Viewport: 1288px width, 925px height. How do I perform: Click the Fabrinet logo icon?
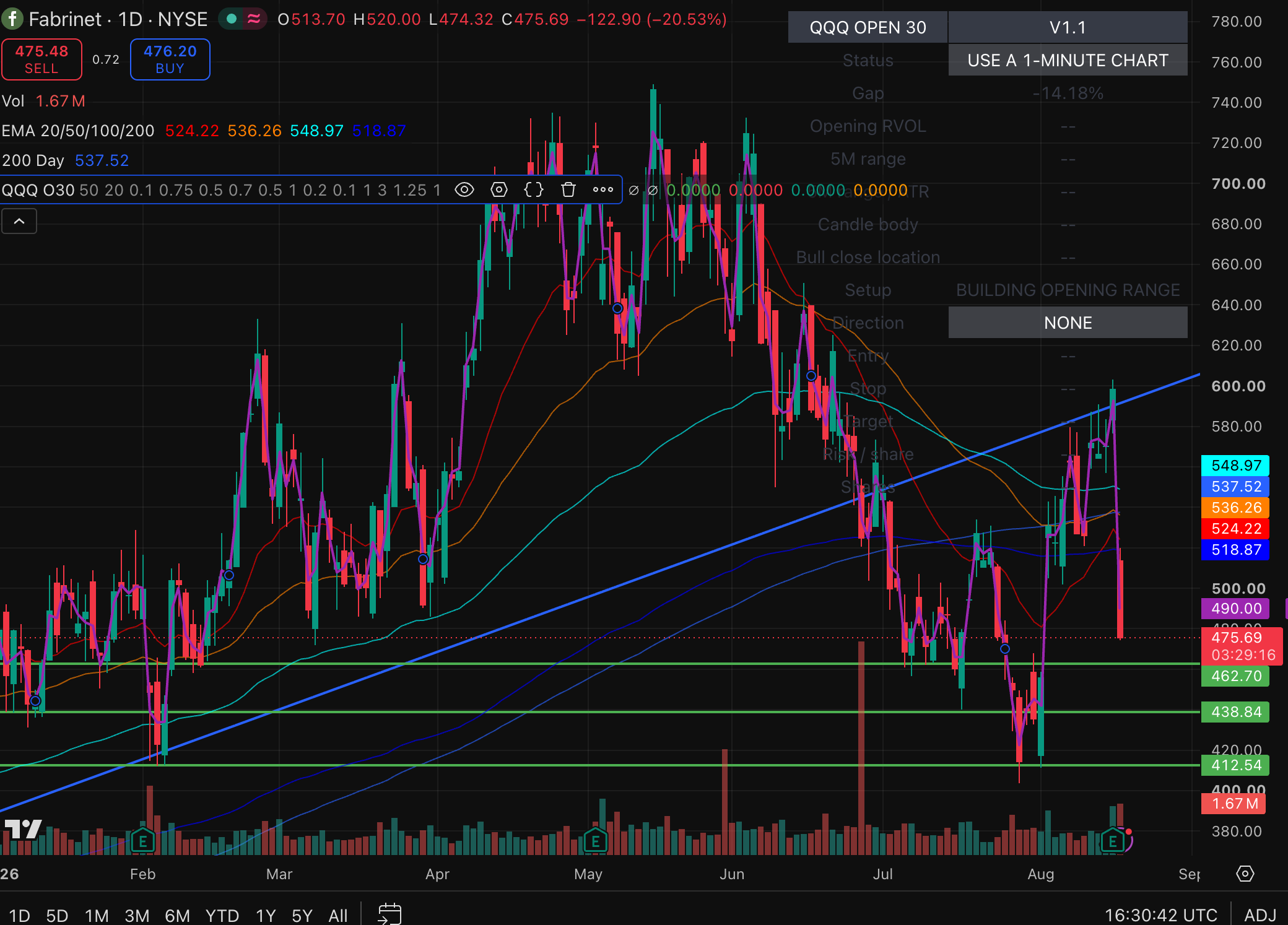[12, 19]
